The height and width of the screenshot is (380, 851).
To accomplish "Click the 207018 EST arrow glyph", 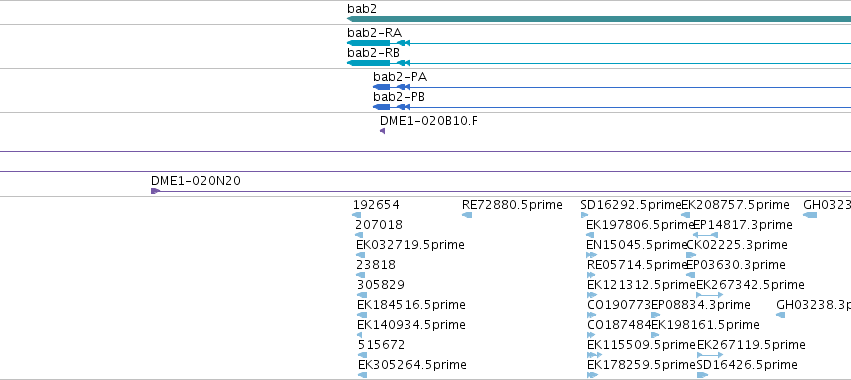I will point(359,235).
